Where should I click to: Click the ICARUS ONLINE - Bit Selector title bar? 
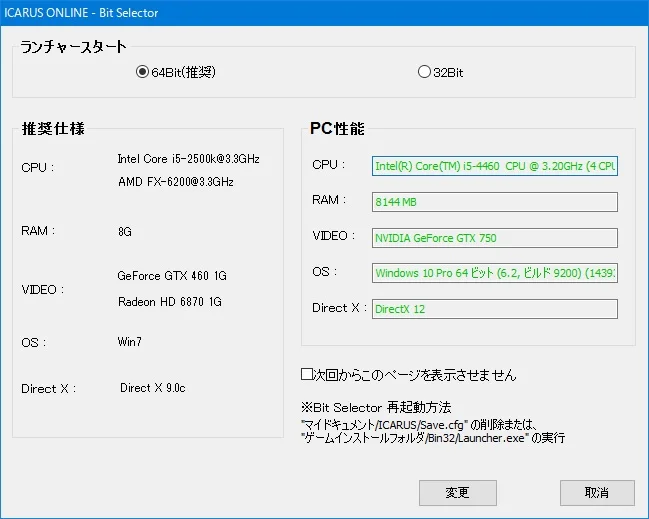[324, 13]
